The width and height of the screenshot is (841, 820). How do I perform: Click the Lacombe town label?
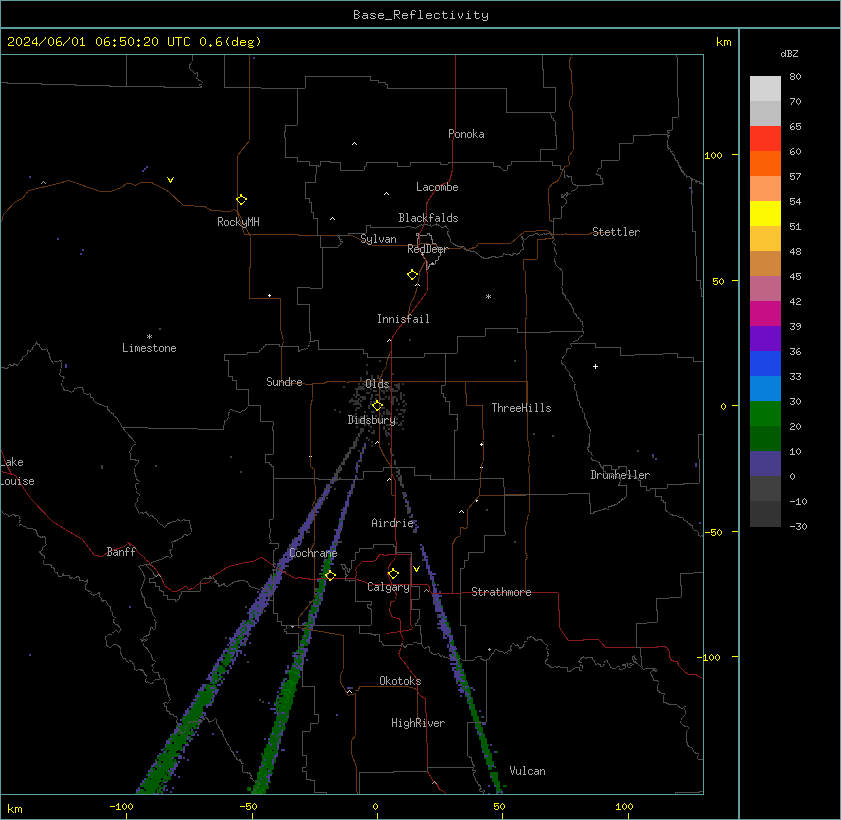click(x=437, y=187)
